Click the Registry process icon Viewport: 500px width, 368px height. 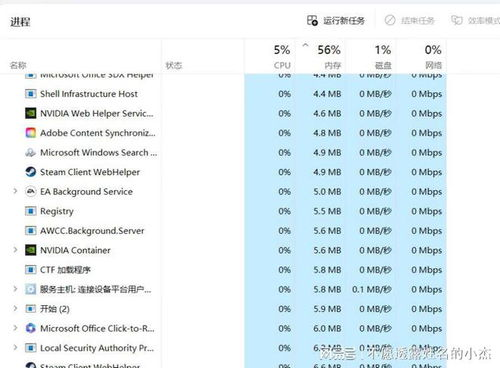pos(31,211)
